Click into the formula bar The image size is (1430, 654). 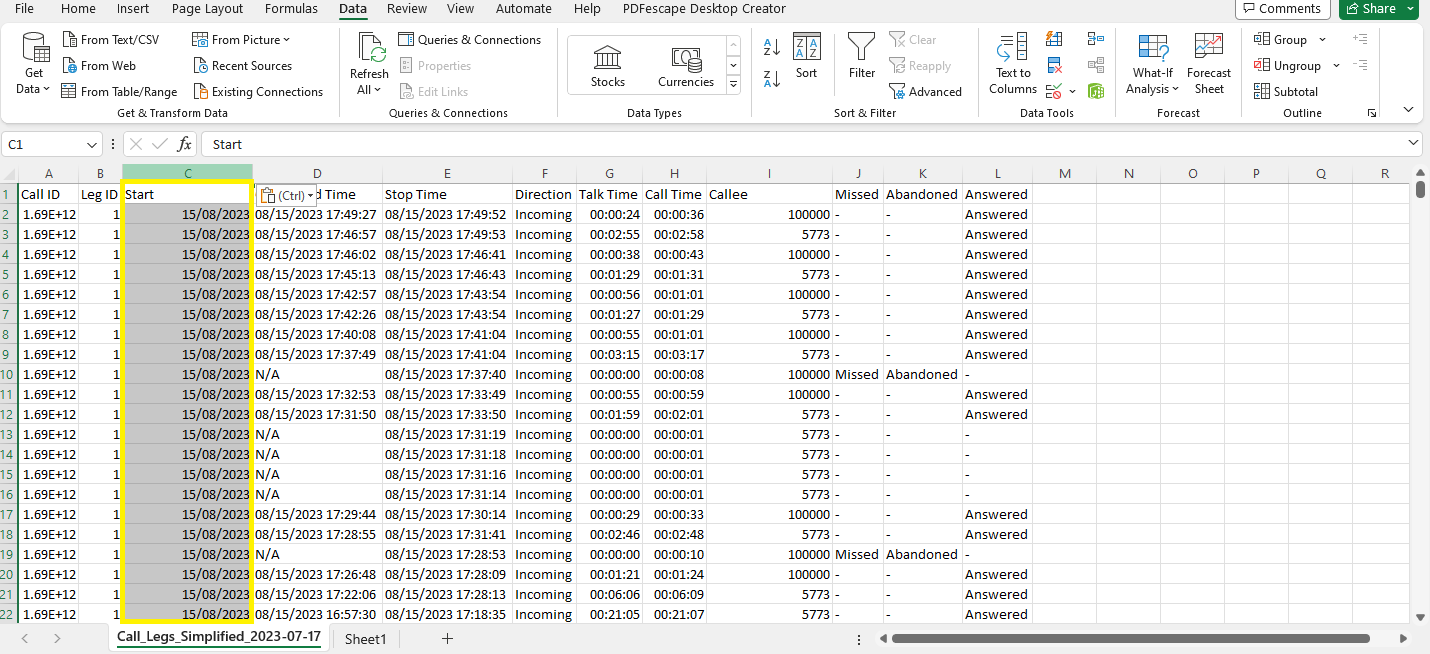(x=810, y=145)
